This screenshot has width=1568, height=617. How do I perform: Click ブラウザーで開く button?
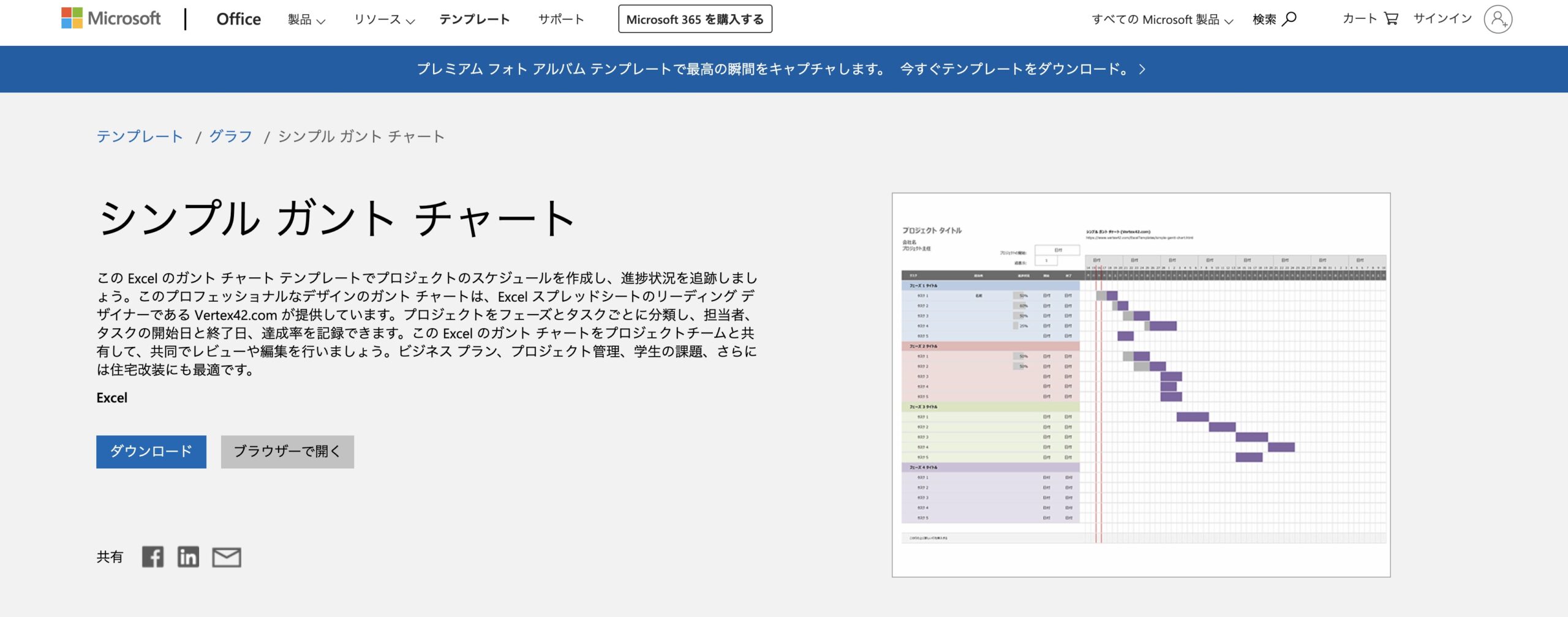point(287,452)
